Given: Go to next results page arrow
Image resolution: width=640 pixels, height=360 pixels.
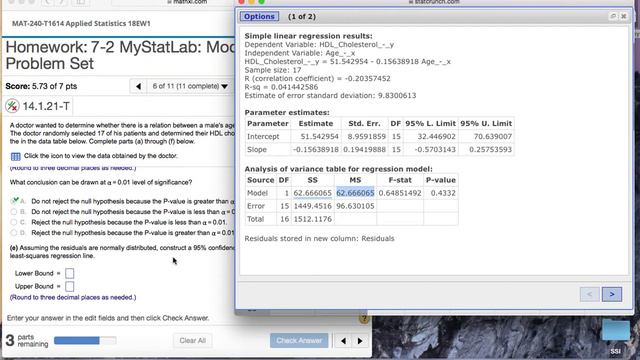Looking at the screenshot, I should pyautogui.click(x=611, y=294).
